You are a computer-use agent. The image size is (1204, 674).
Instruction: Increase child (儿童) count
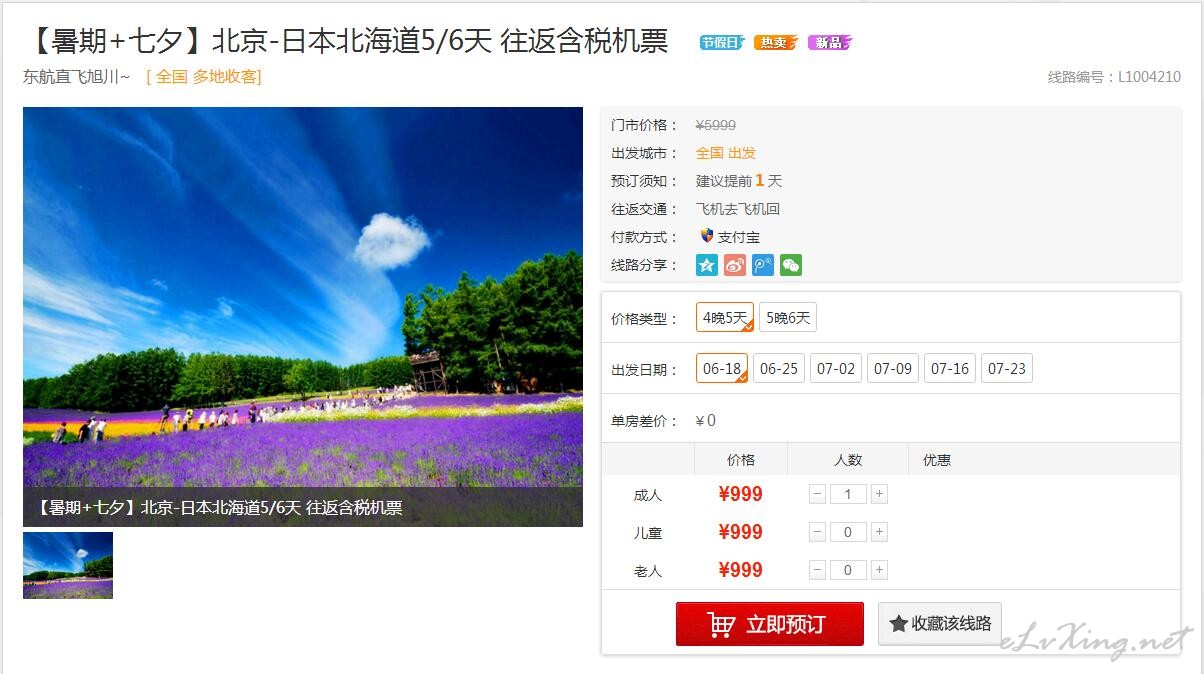click(x=879, y=532)
